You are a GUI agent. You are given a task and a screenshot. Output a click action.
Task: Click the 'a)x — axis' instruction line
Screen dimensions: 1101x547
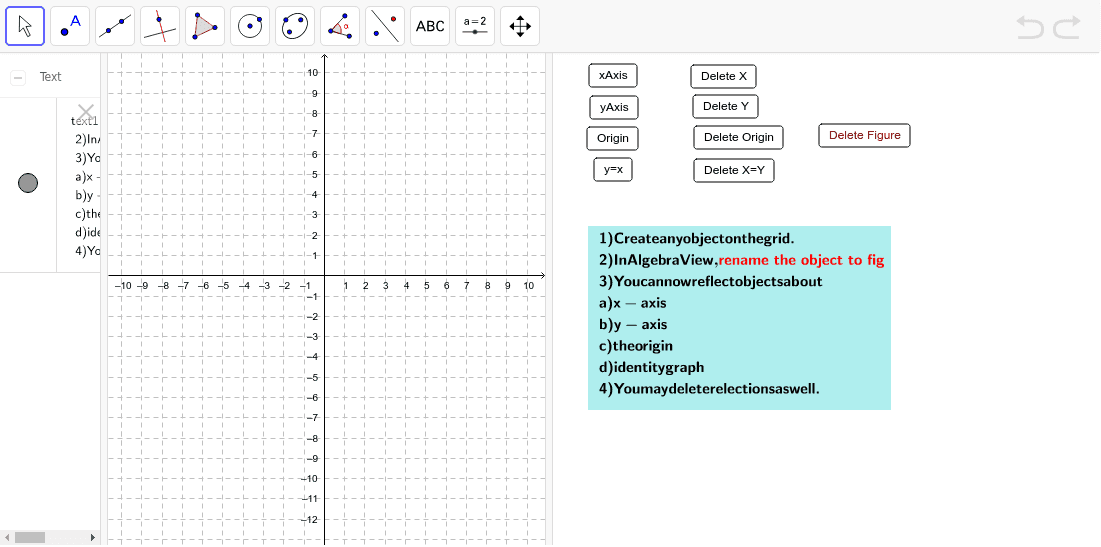click(633, 303)
